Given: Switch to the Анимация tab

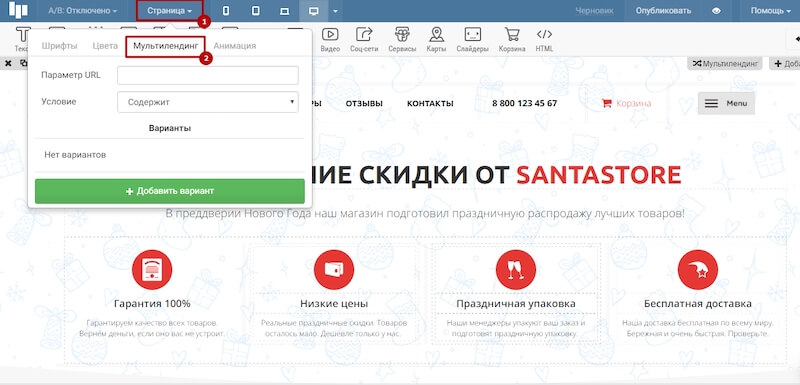Looking at the screenshot, I should click(x=235, y=46).
